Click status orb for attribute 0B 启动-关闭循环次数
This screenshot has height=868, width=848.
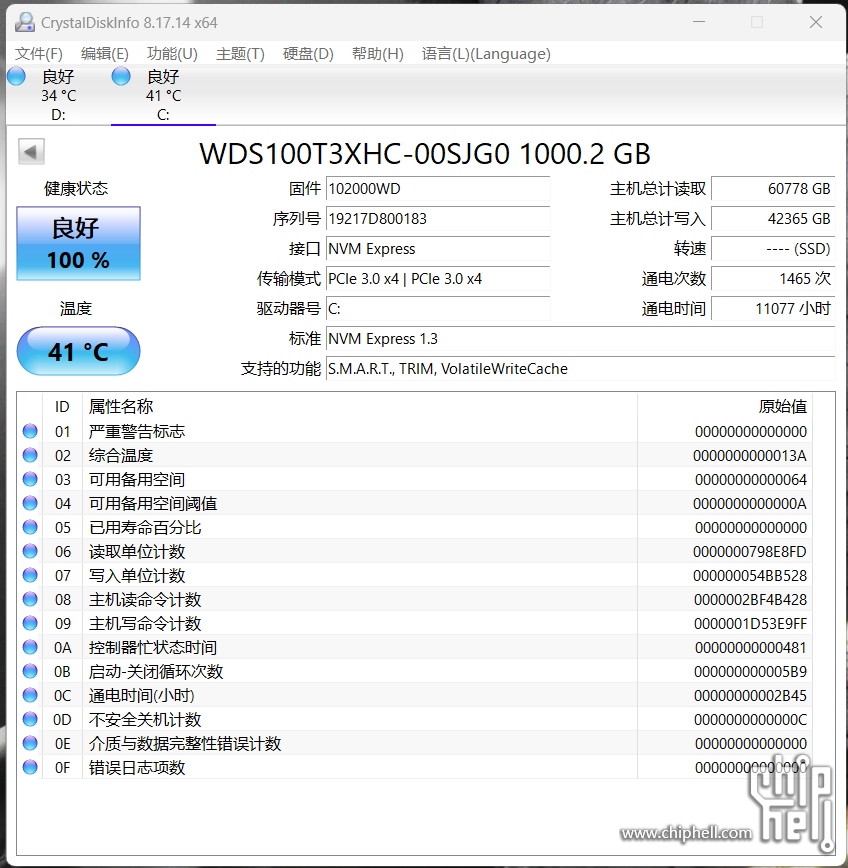point(30,671)
